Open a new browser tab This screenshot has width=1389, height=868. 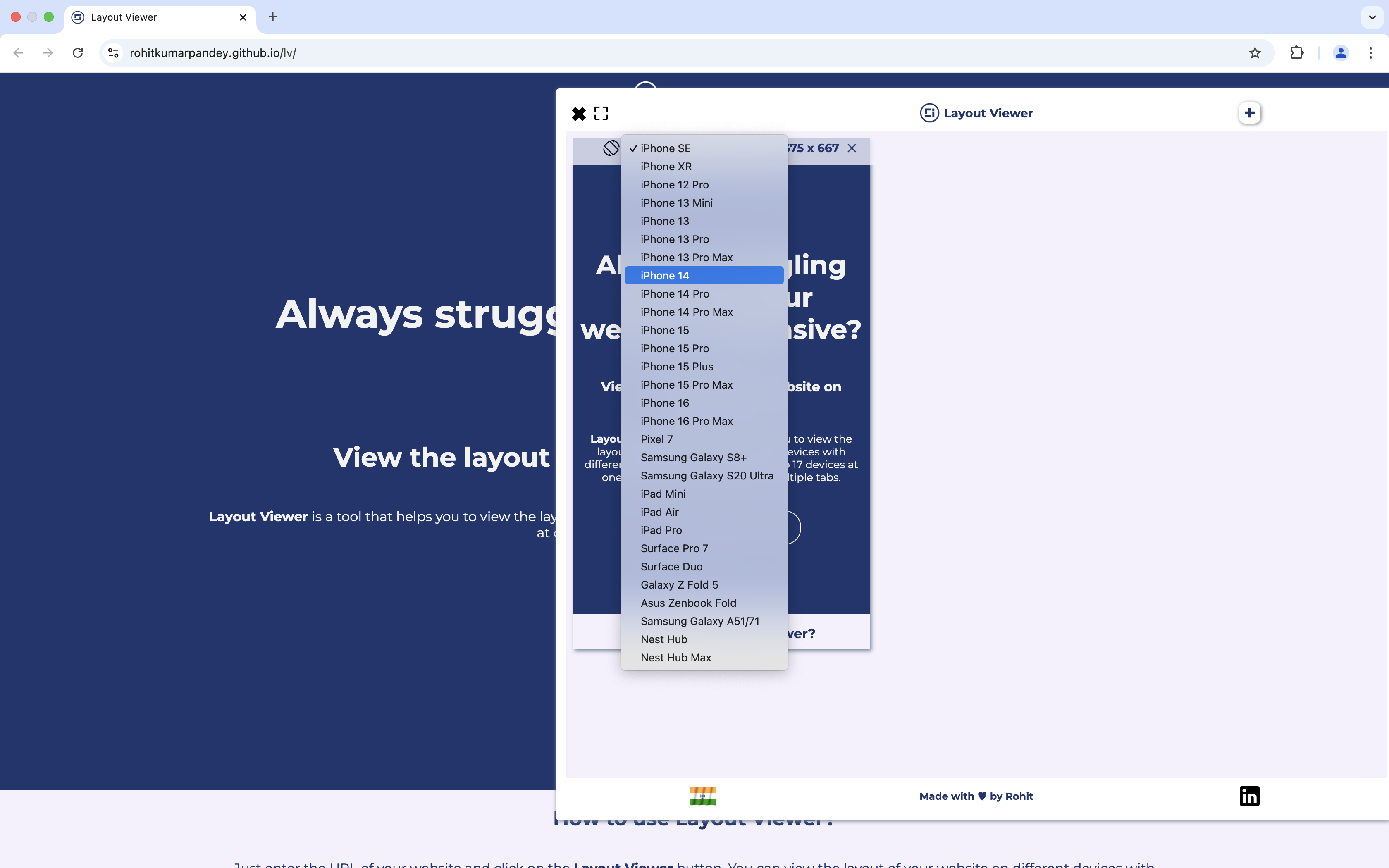[273, 17]
